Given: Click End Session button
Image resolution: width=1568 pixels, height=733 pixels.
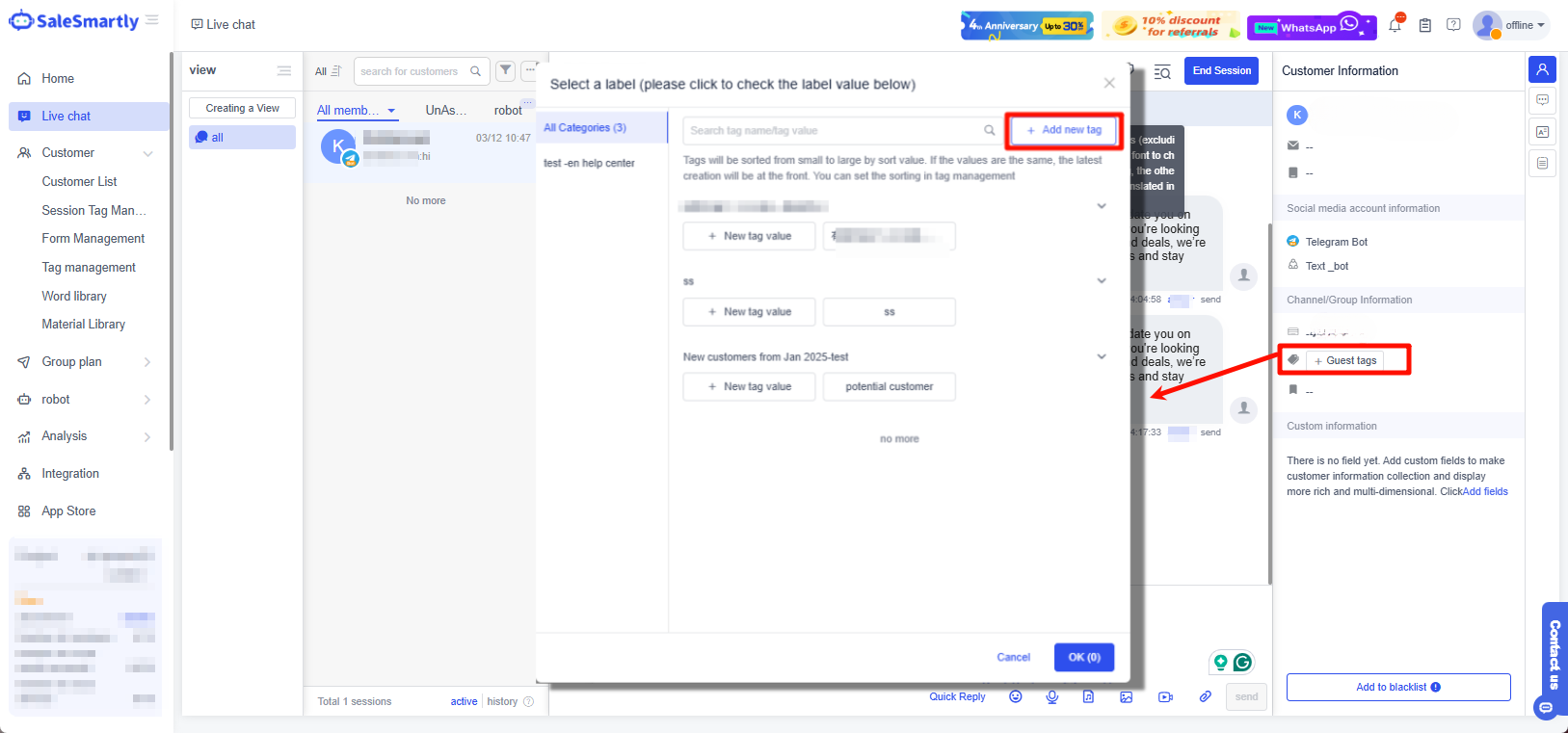Looking at the screenshot, I should pos(1221,70).
